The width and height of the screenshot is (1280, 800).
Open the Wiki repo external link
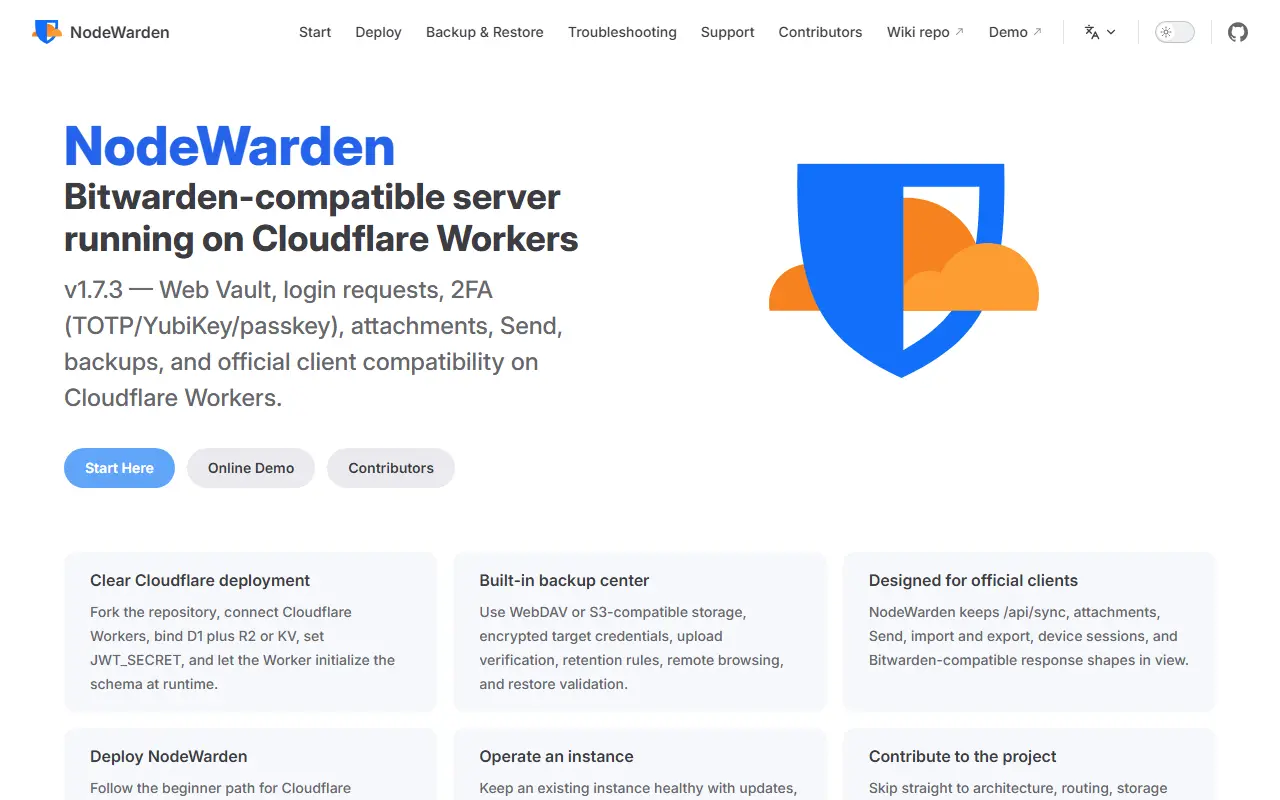click(x=925, y=32)
